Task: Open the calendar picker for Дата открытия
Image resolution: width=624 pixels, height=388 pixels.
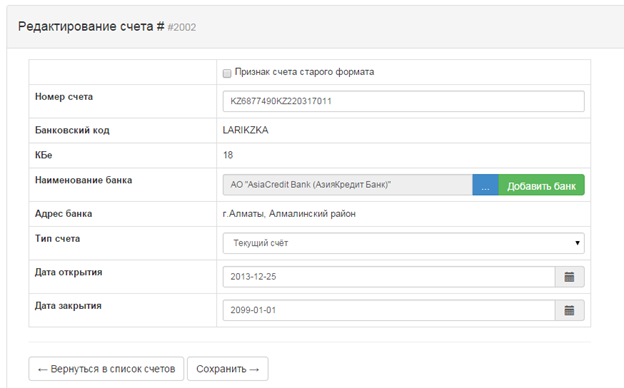Action: click(569, 277)
